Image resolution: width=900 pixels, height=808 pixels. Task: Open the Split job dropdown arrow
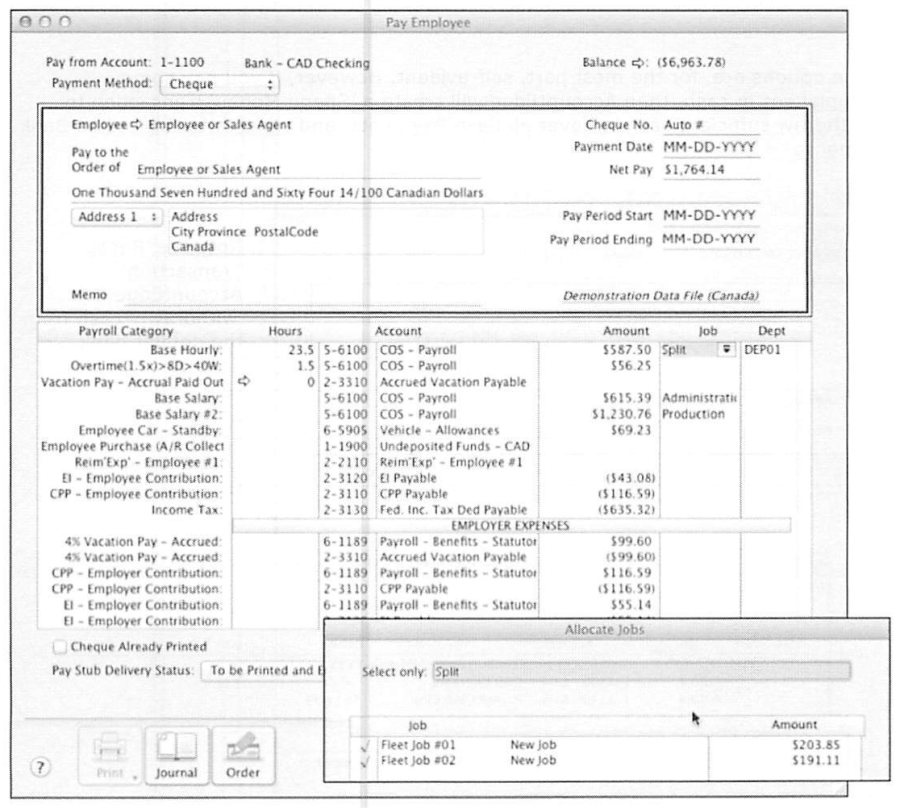pyautogui.click(x=727, y=349)
